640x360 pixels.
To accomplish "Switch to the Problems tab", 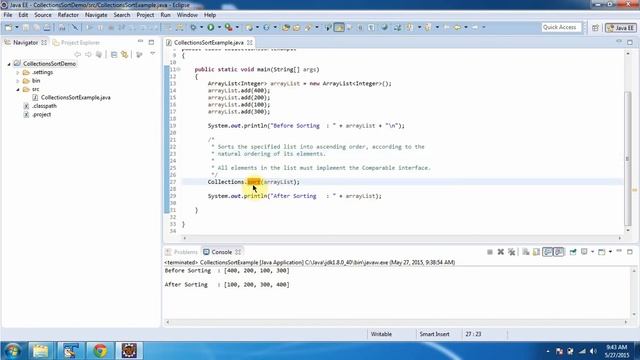I will [181, 252].
